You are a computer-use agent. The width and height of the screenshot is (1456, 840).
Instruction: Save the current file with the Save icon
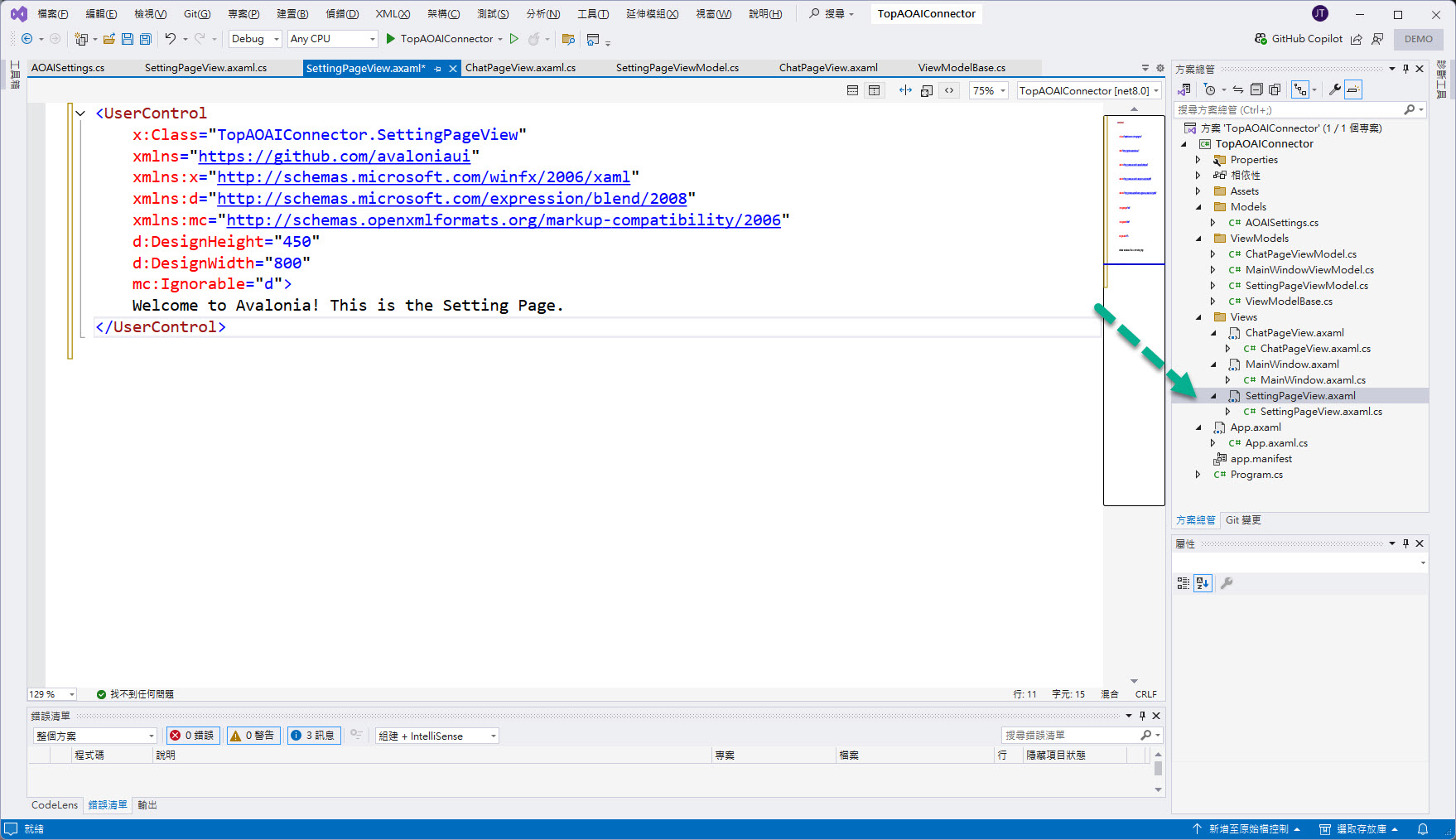coord(128,39)
